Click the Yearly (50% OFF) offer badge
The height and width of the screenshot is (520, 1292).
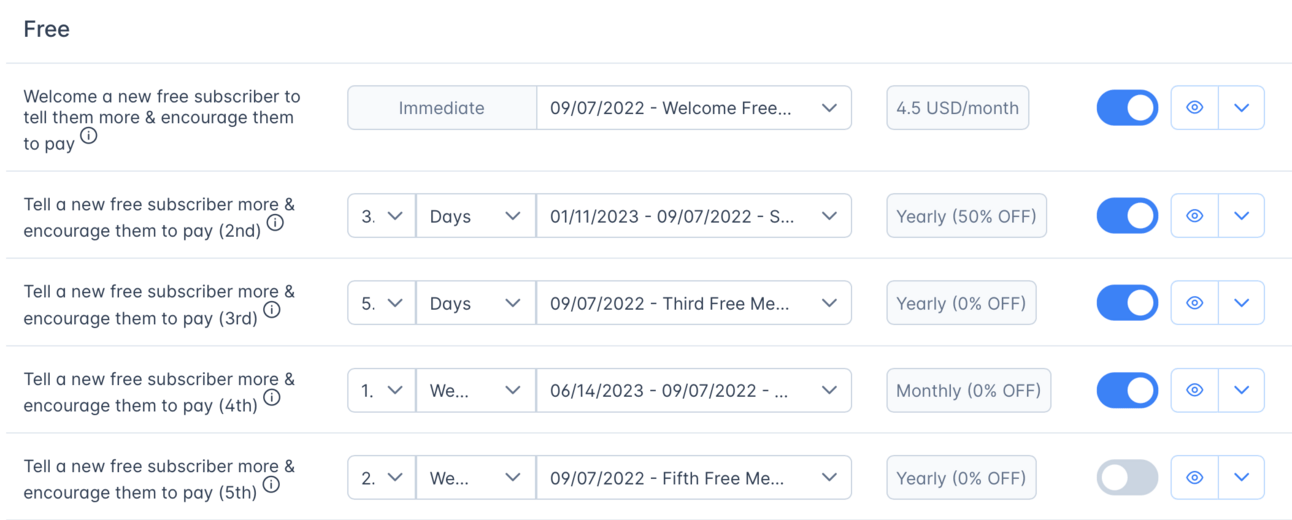coord(966,216)
